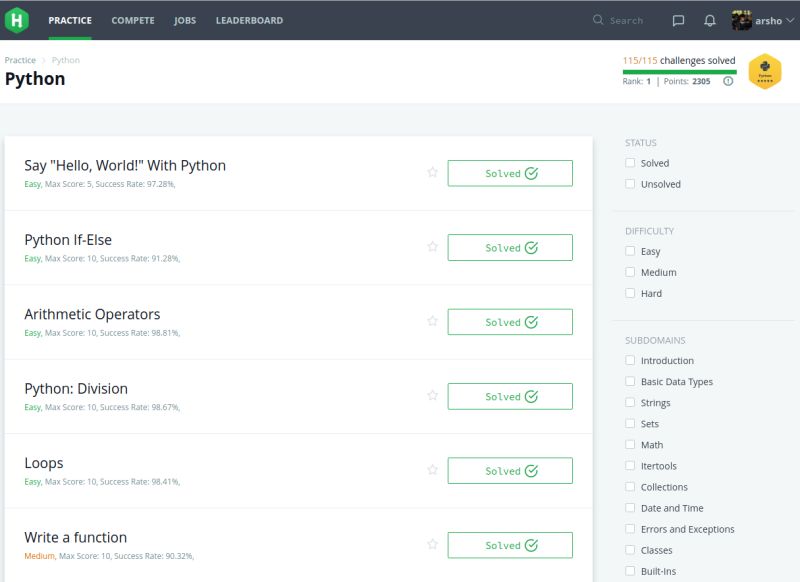
Task: Click the gold Python badge hexagon
Action: pos(764,71)
